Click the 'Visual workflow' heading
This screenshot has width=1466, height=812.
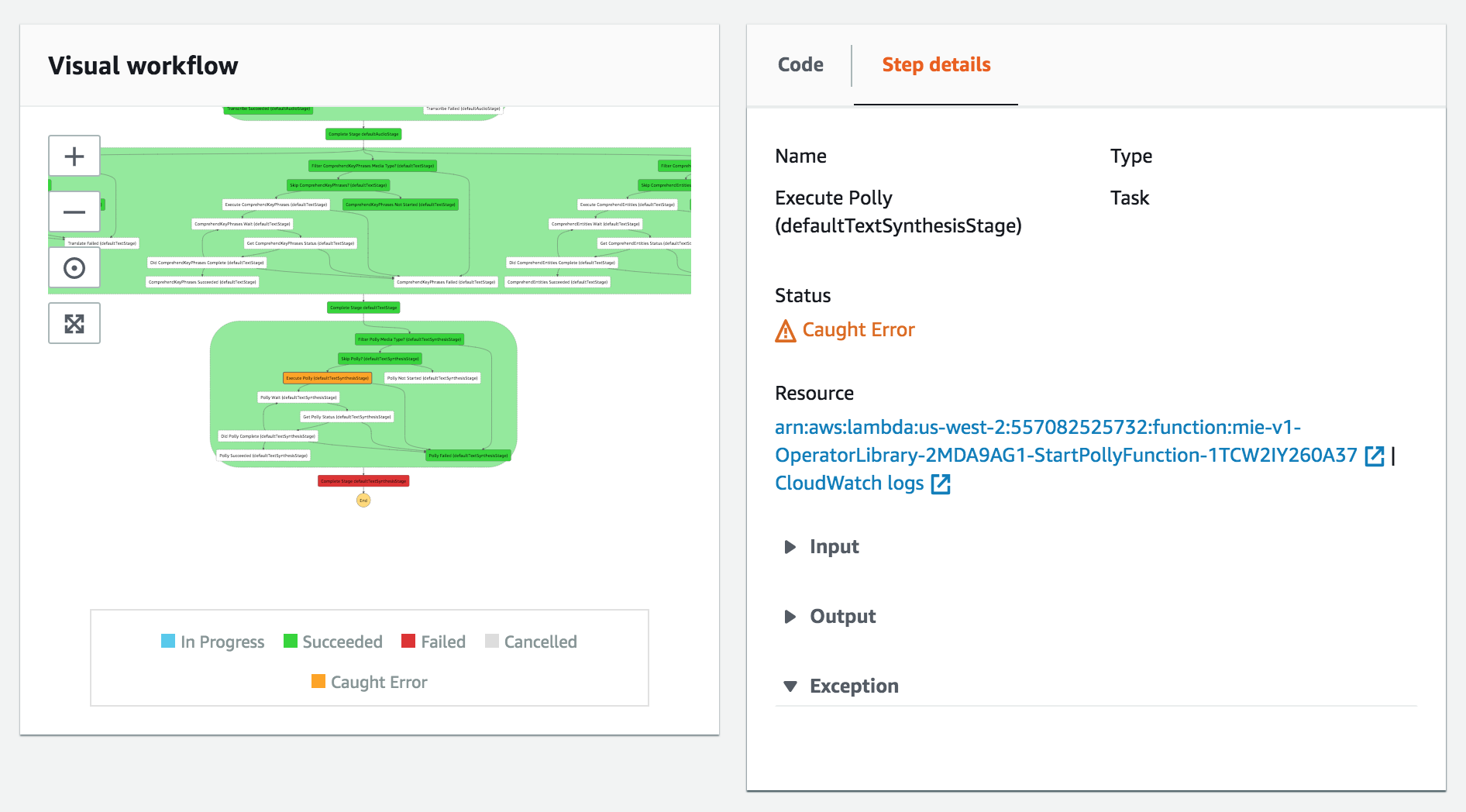pos(143,66)
